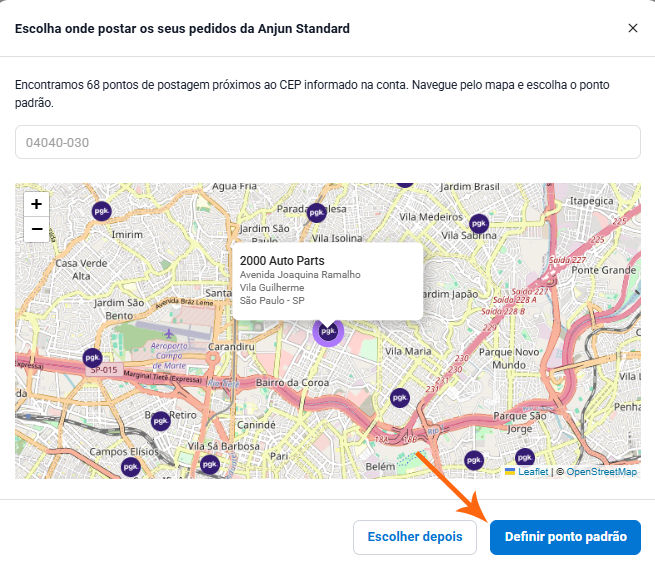Click pgk marker south of Vila Maria

click(399, 397)
